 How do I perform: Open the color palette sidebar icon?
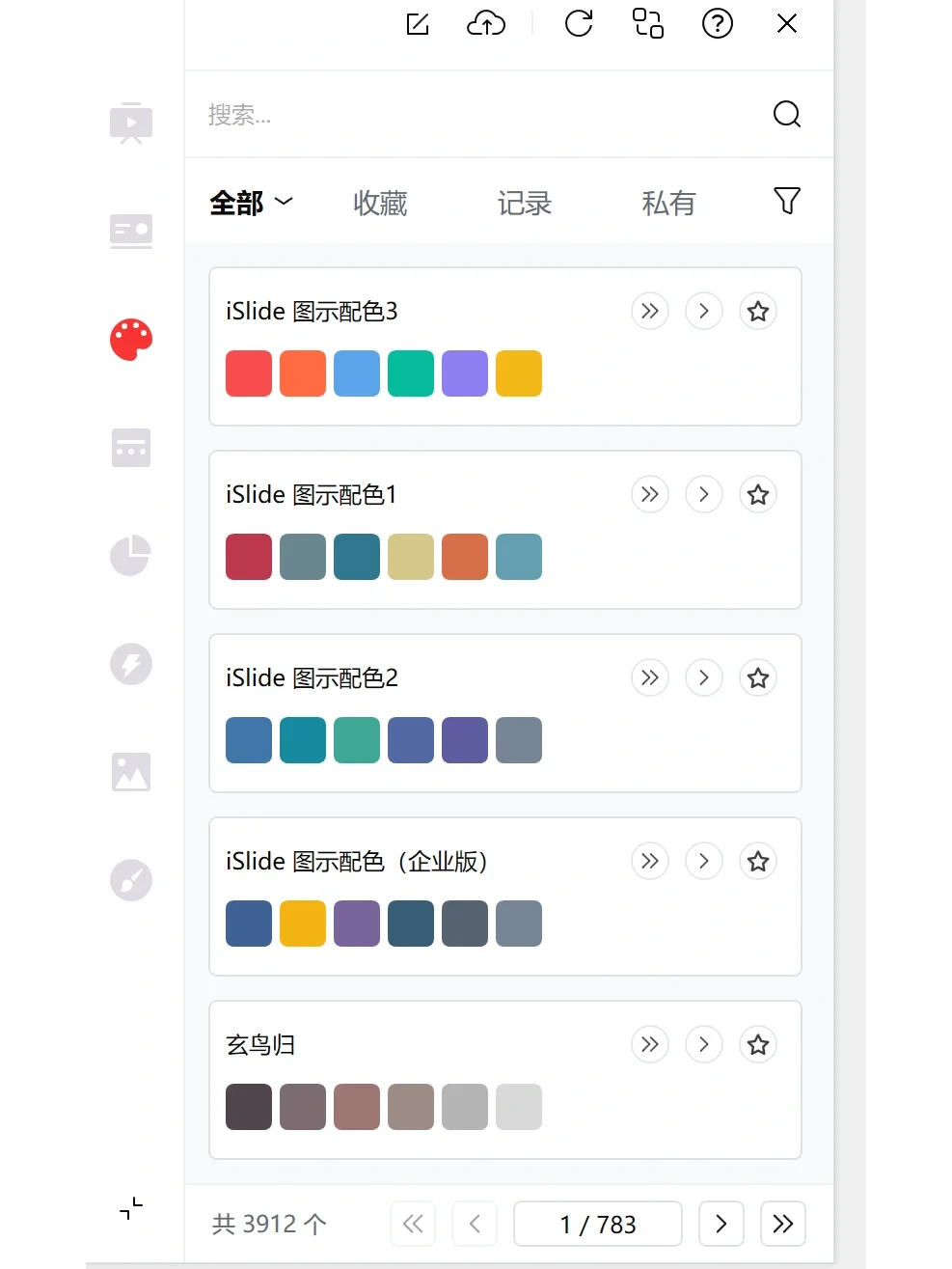[x=131, y=340]
